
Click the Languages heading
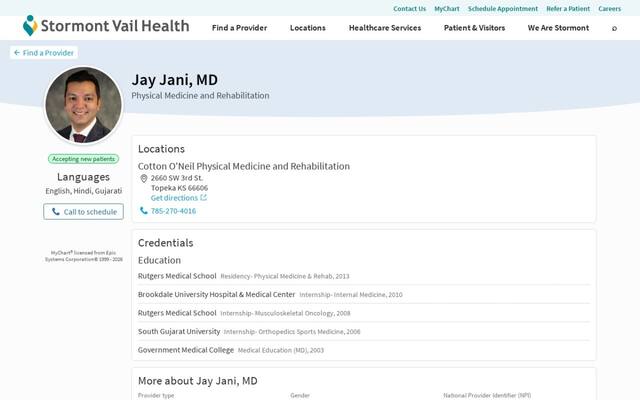(83, 177)
